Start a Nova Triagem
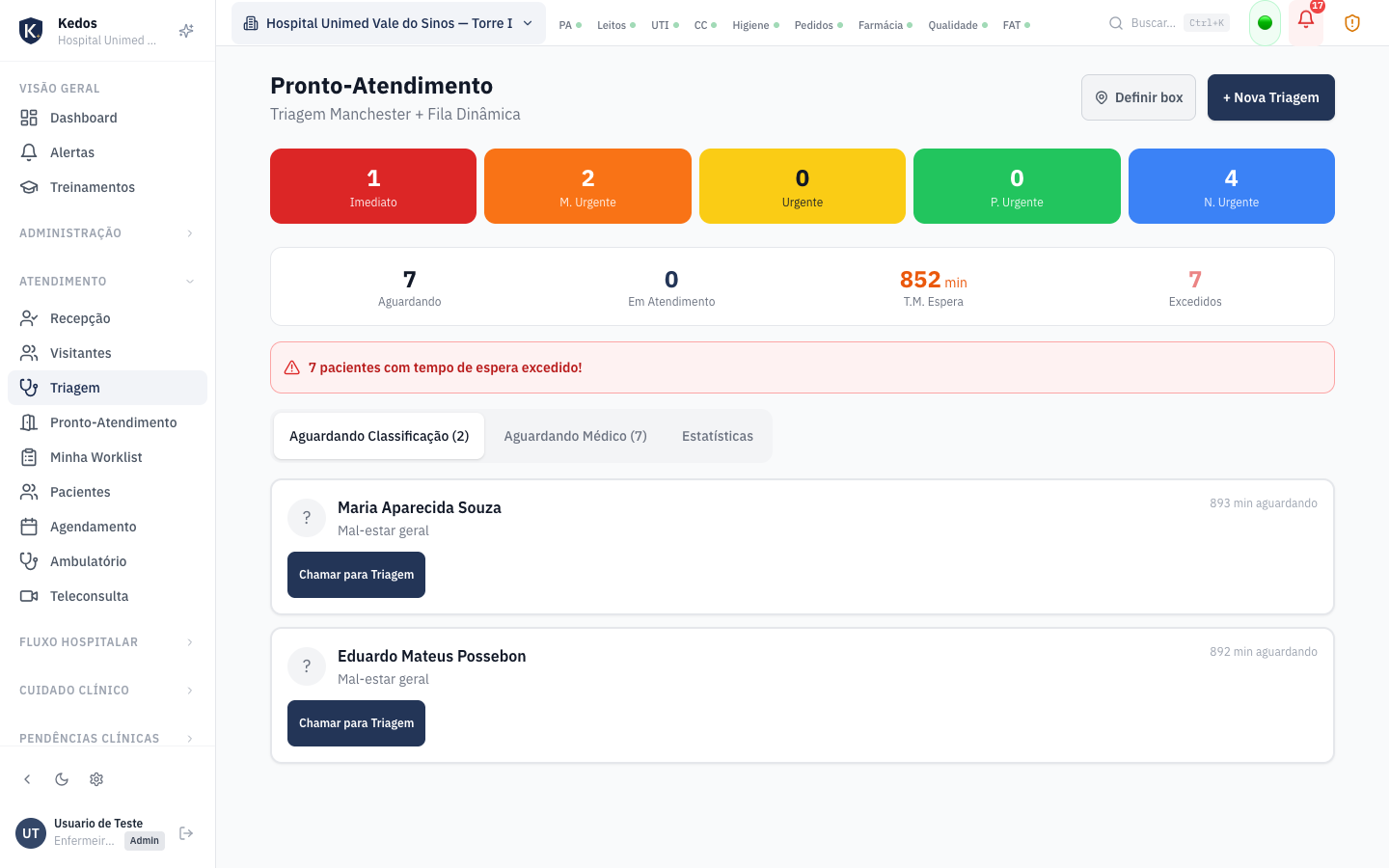The height and width of the screenshot is (868, 1389). pos(1271,97)
